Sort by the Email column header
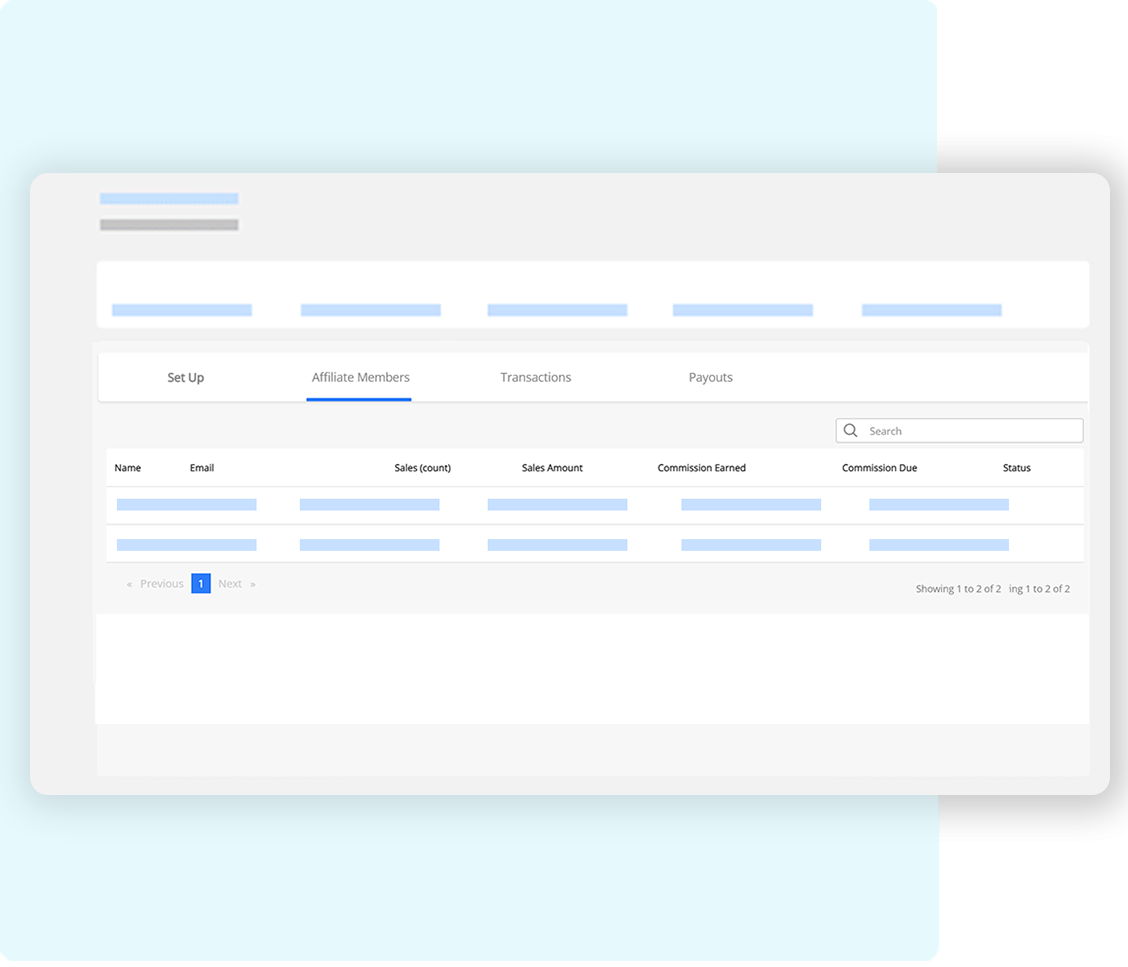The width and height of the screenshot is (1128, 967). (x=202, y=468)
